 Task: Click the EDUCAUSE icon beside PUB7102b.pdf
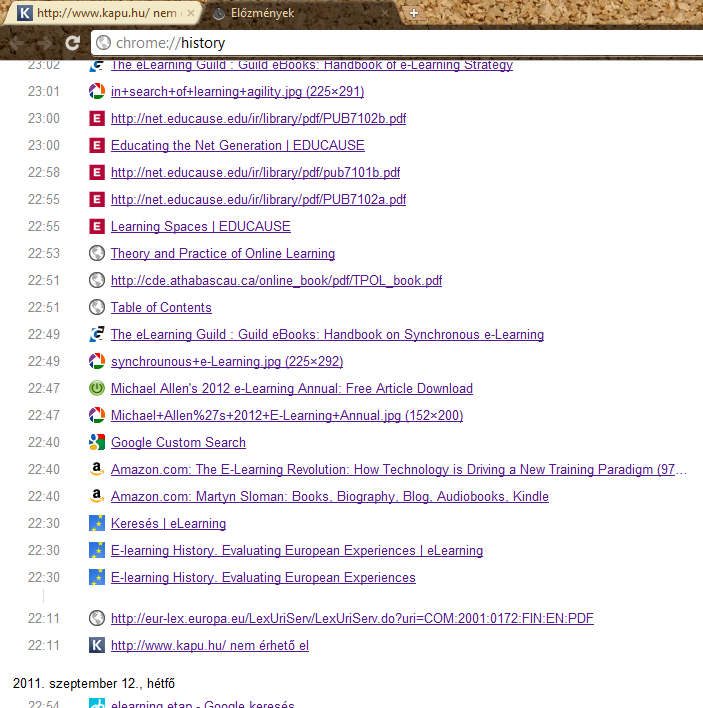pyautogui.click(x=97, y=118)
